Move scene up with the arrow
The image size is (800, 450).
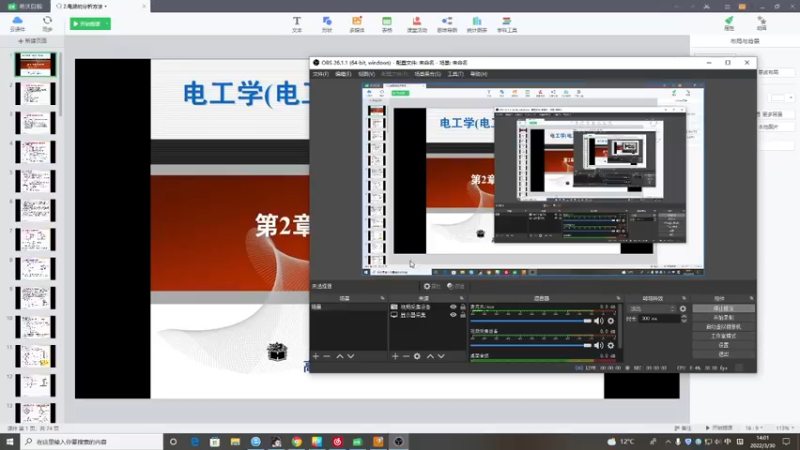340,356
